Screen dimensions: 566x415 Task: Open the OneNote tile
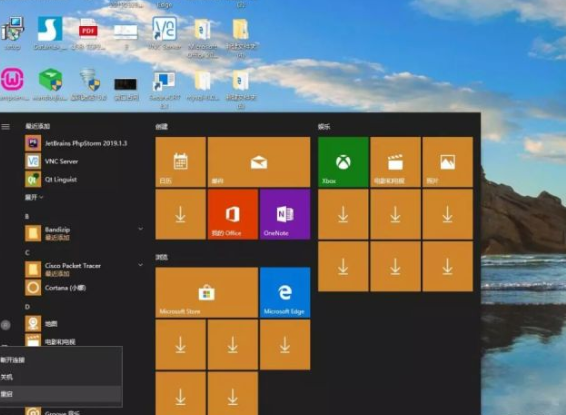[285, 214]
